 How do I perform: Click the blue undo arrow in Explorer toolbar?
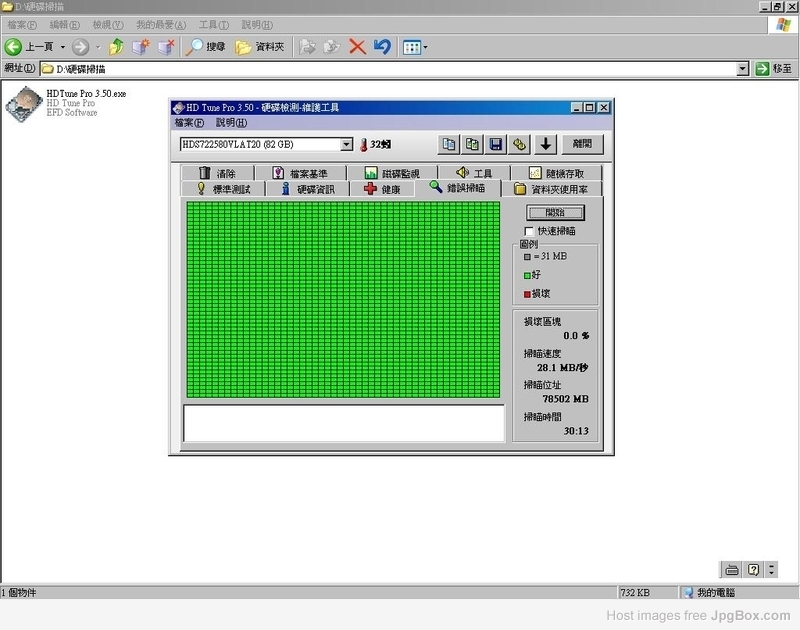(x=381, y=47)
